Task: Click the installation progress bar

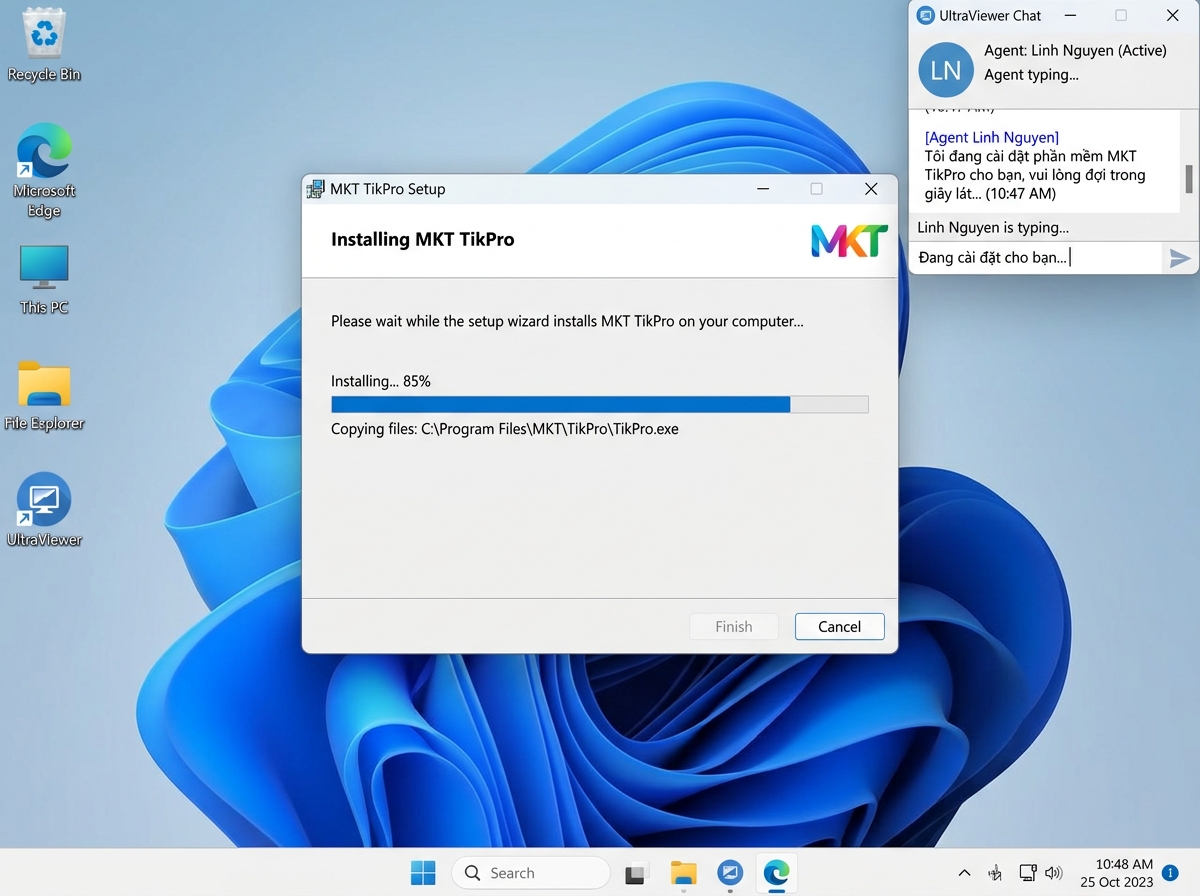Action: pyautogui.click(x=600, y=405)
